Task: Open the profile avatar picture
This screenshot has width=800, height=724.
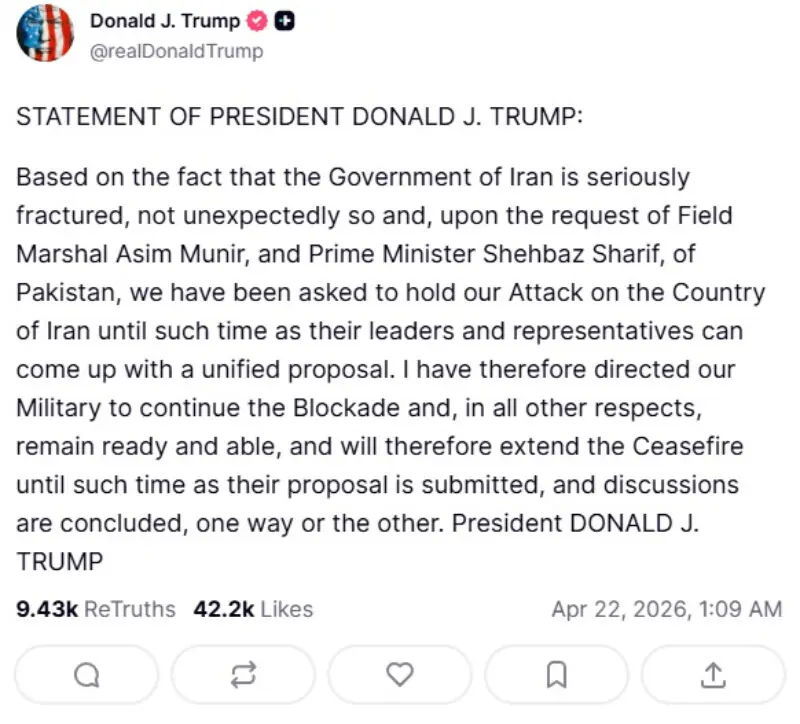Action: click(45, 34)
